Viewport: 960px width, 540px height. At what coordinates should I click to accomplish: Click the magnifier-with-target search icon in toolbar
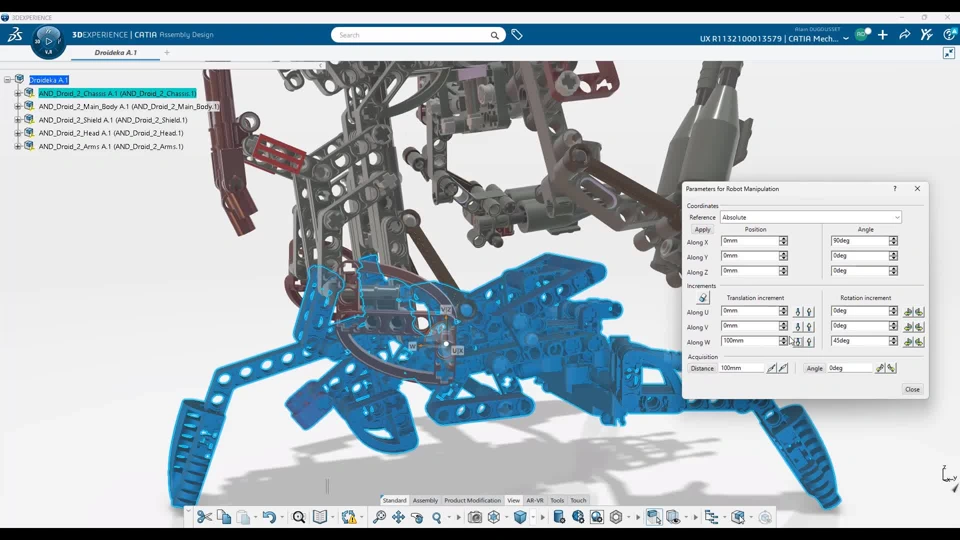click(299, 517)
